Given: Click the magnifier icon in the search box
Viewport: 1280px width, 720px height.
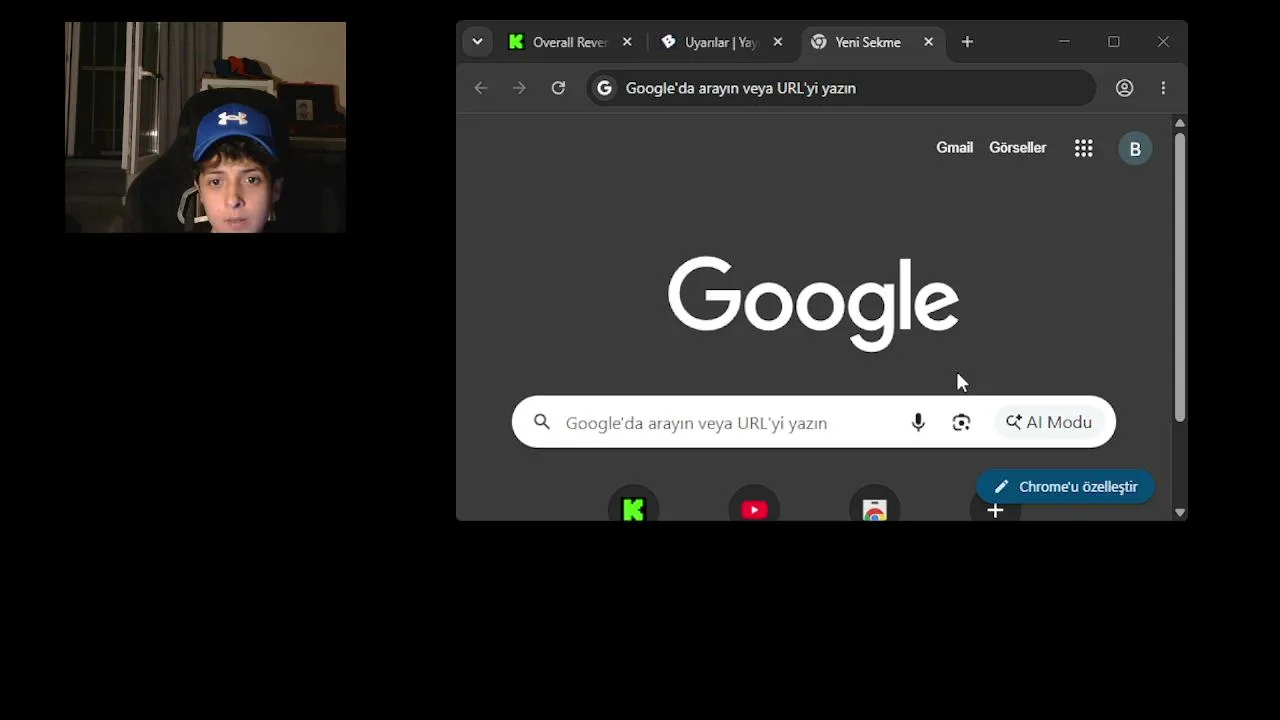Looking at the screenshot, I should pos(542,422).
